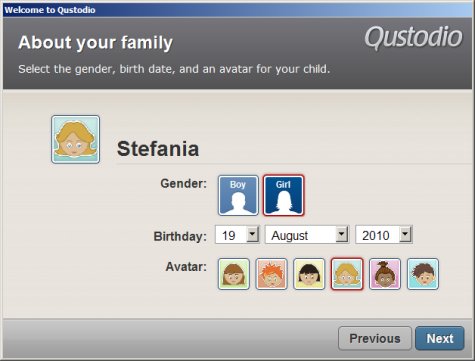Open the birthday day dropdown
This screenshot has width=475, height=361.
pyautogui.click(x=253, y=234)
